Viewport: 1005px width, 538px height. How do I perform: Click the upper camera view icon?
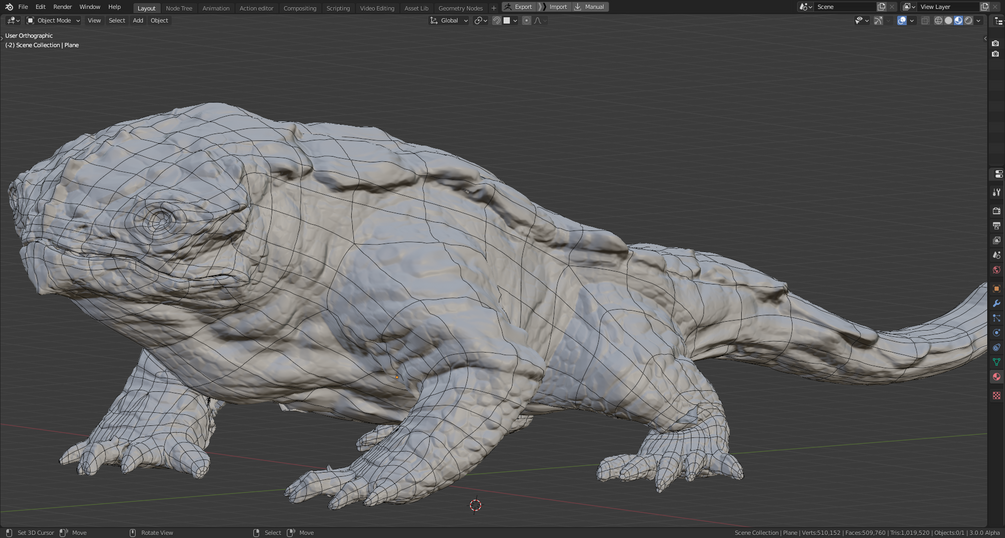pos(995,43)
